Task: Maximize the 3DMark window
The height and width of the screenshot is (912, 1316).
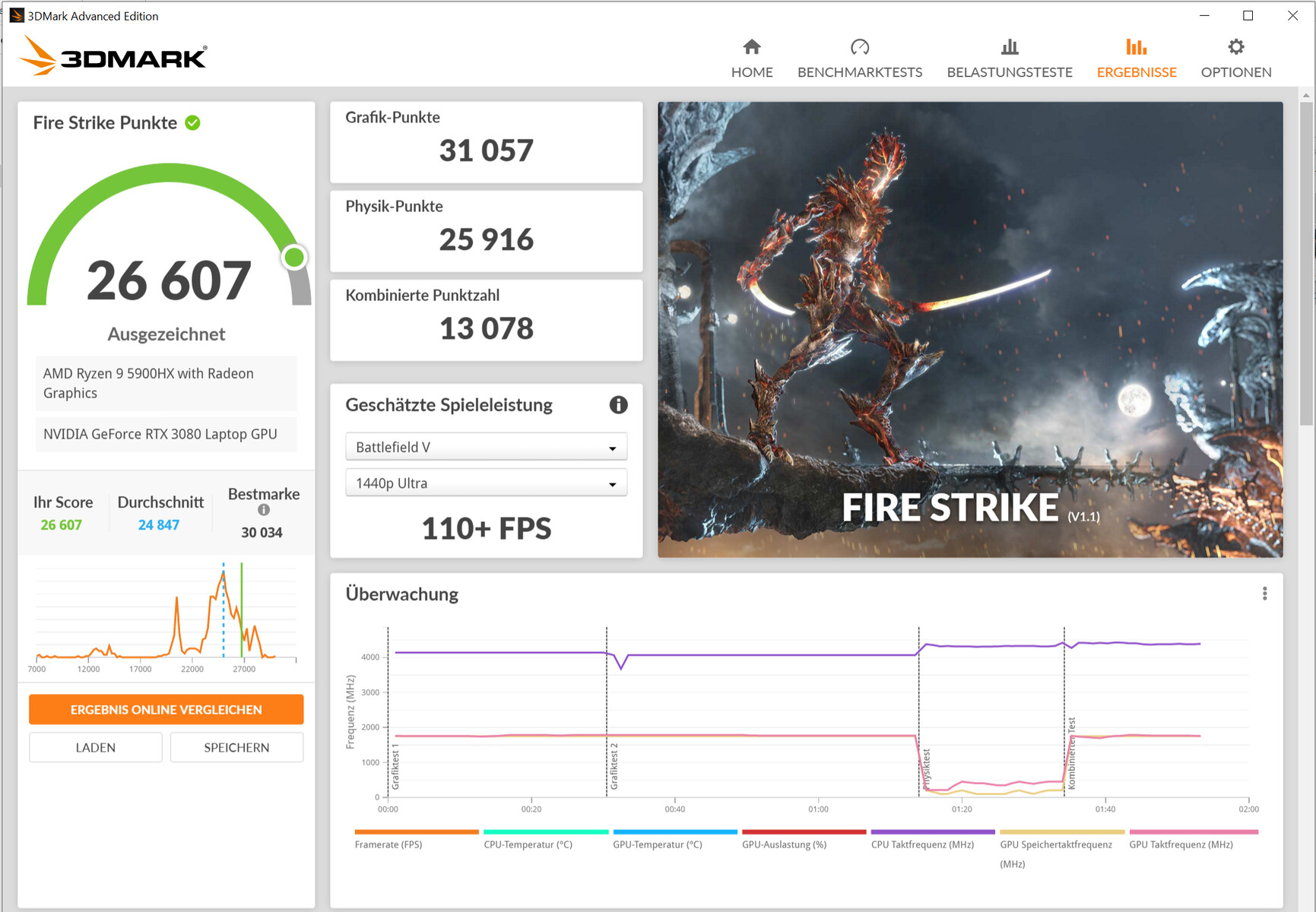Action: point(1248,15)
